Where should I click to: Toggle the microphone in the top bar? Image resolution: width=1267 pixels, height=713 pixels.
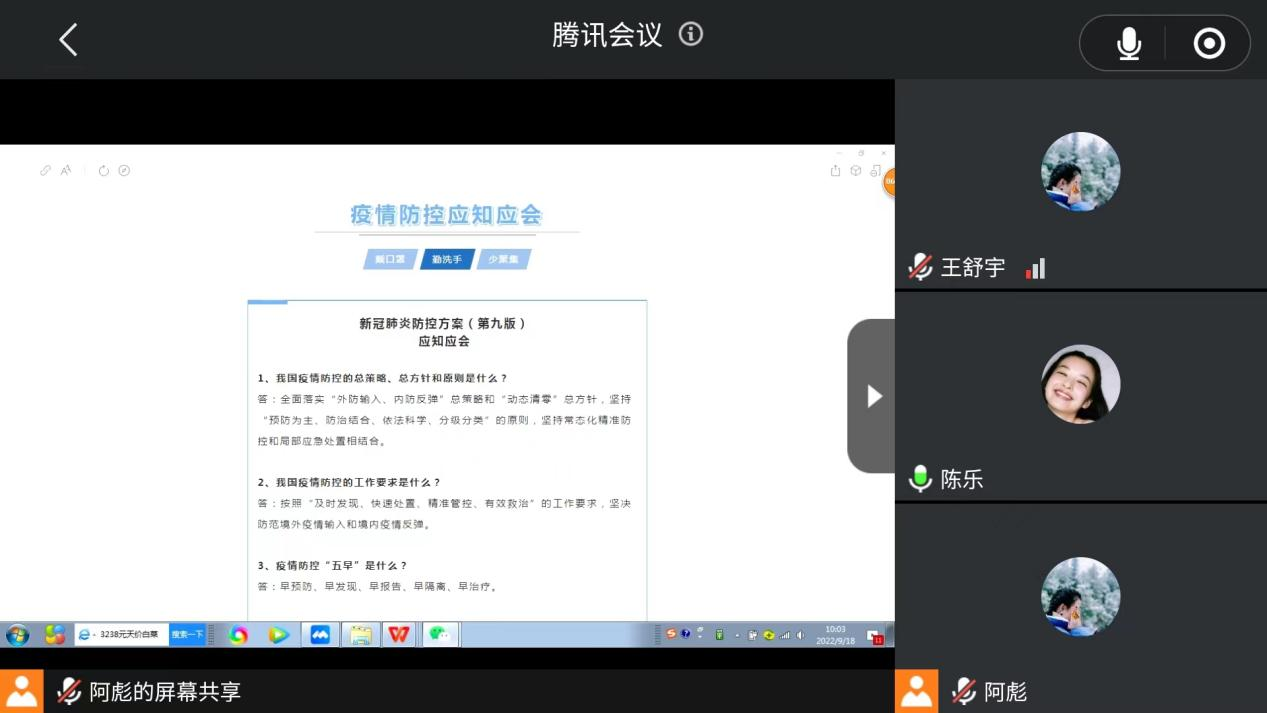pos(1128,44)
